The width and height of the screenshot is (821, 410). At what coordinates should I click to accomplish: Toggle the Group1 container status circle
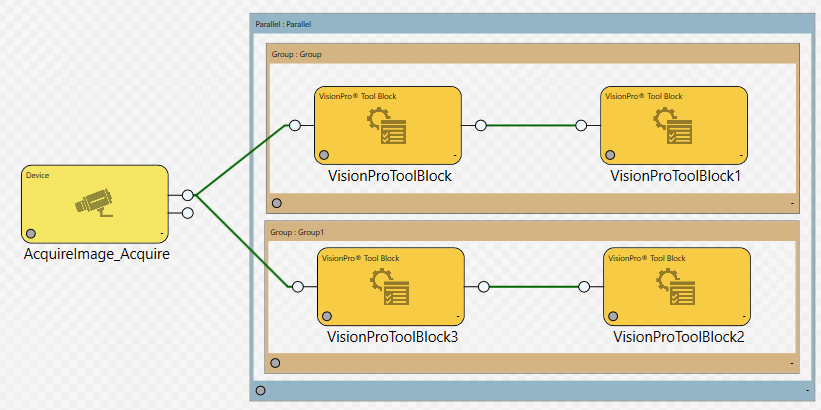coord(276,364)
